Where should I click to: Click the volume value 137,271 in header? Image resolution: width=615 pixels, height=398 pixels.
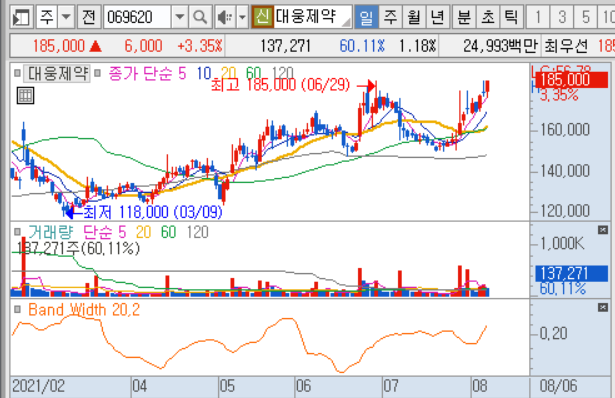(x=285, y=46)
